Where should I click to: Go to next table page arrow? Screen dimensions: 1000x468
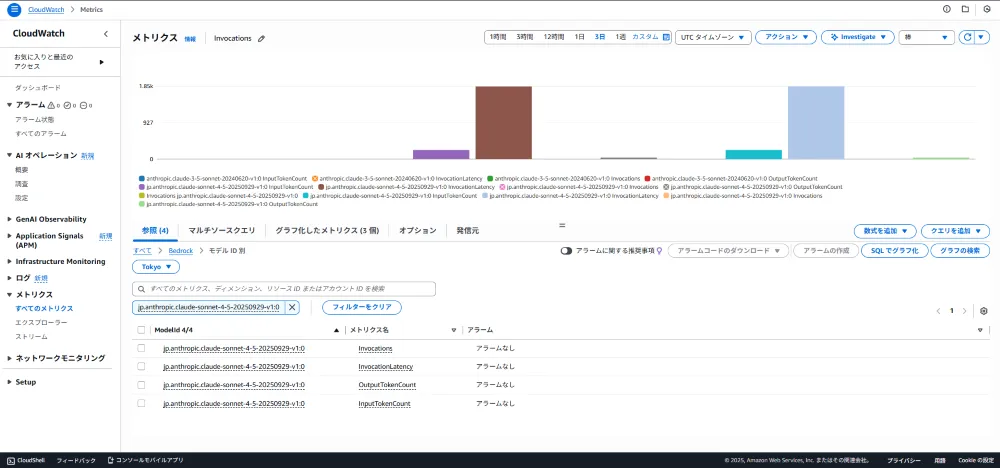(x=964, y=311)
